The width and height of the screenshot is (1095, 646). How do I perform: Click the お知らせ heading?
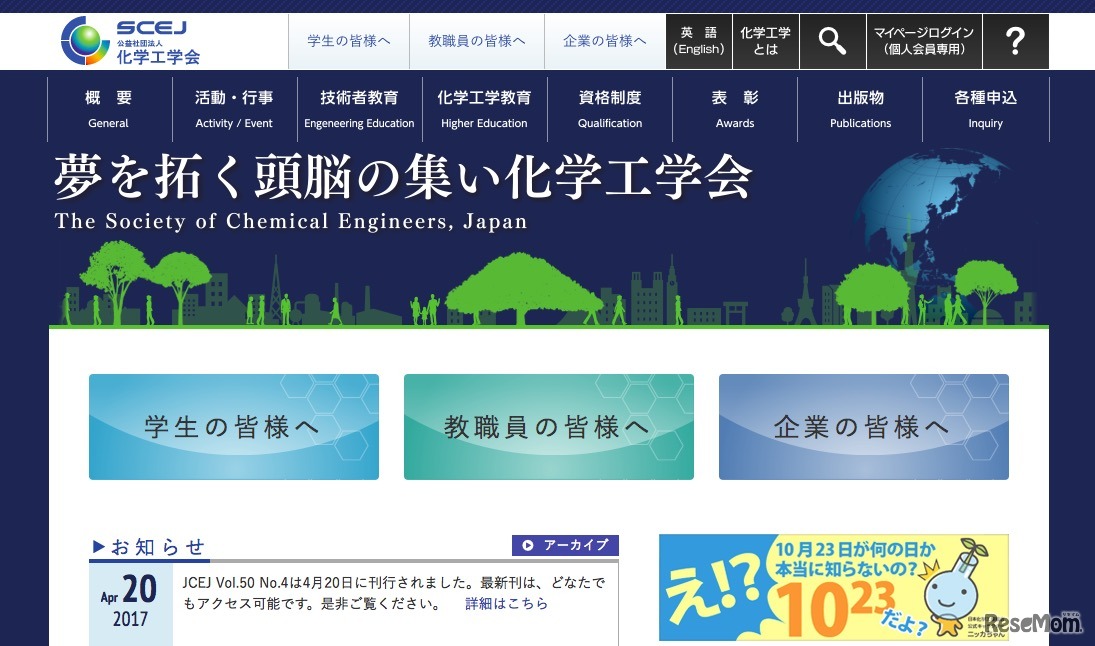158,547
